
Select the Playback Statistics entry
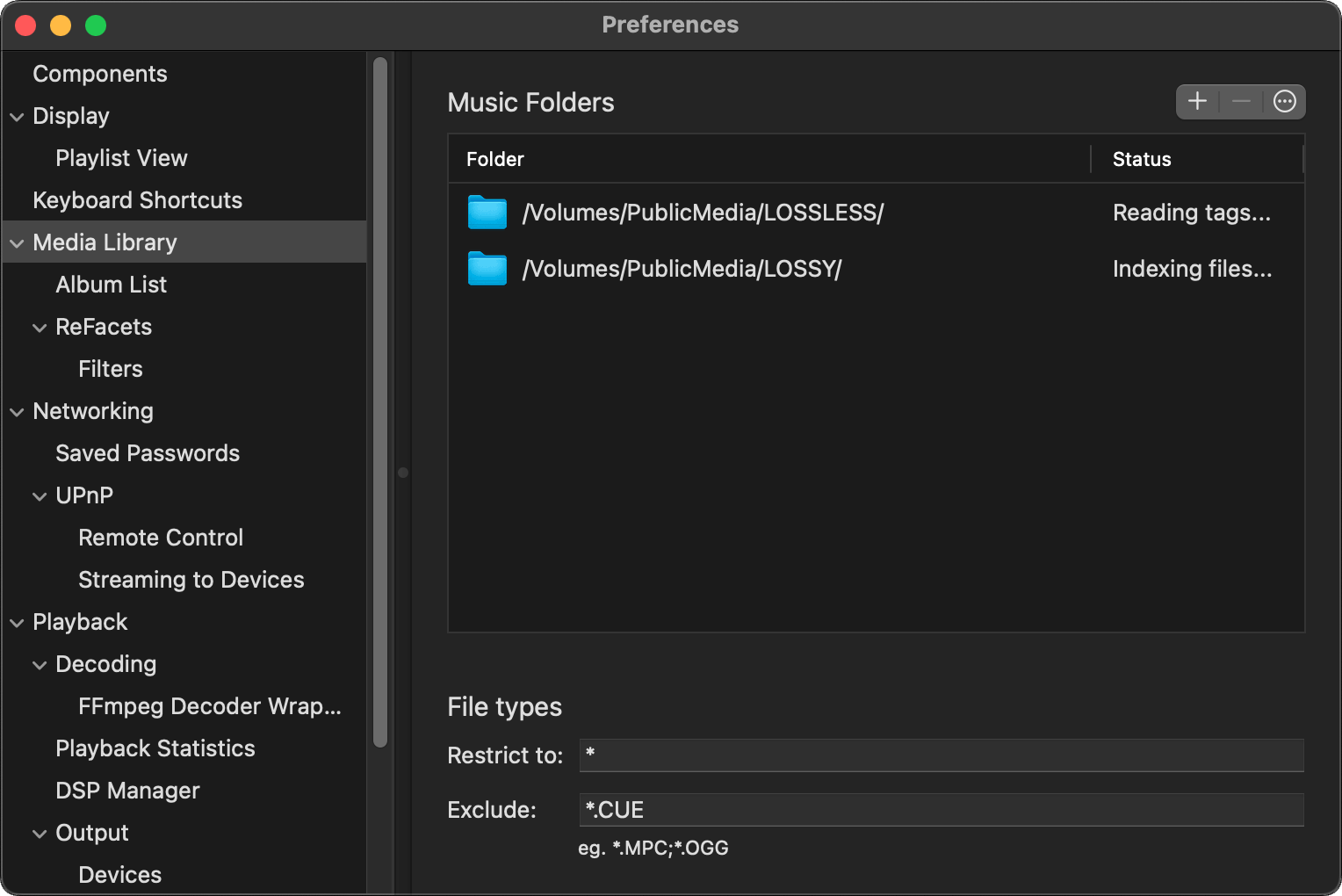coord(155,748)
